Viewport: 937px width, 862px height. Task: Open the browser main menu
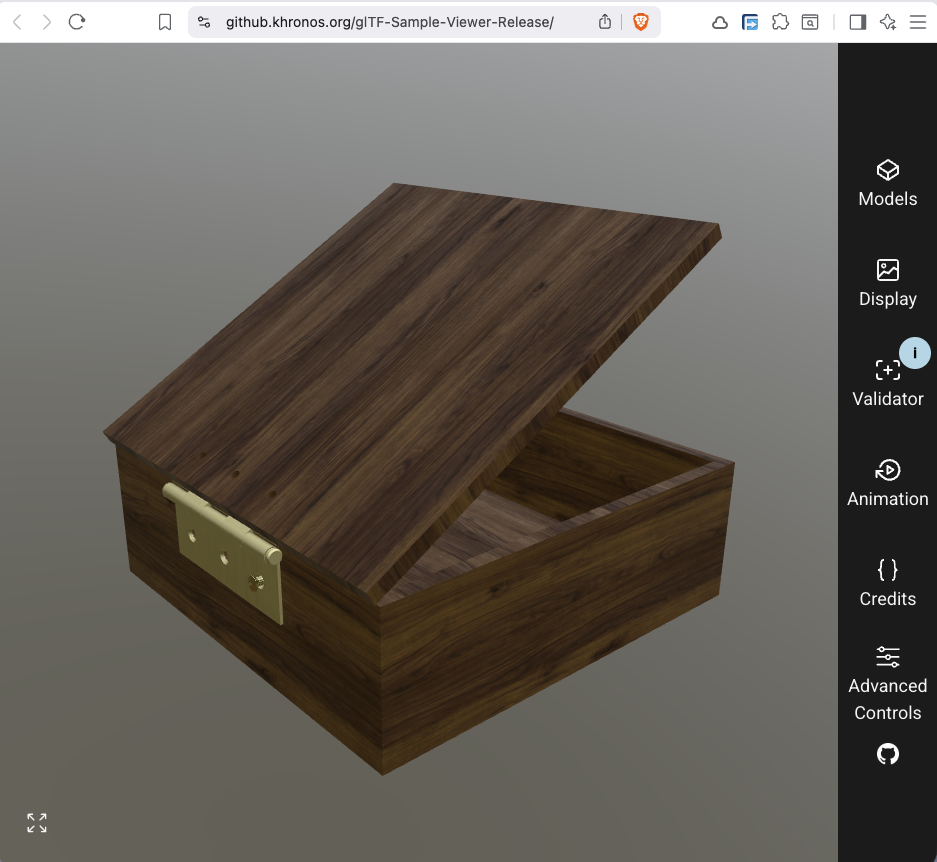(917, 23)
